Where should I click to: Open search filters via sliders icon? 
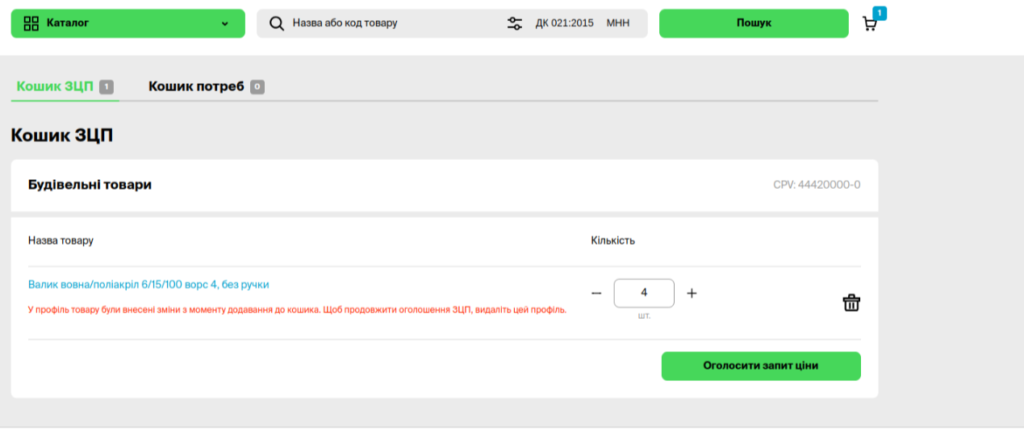point(515,23)
